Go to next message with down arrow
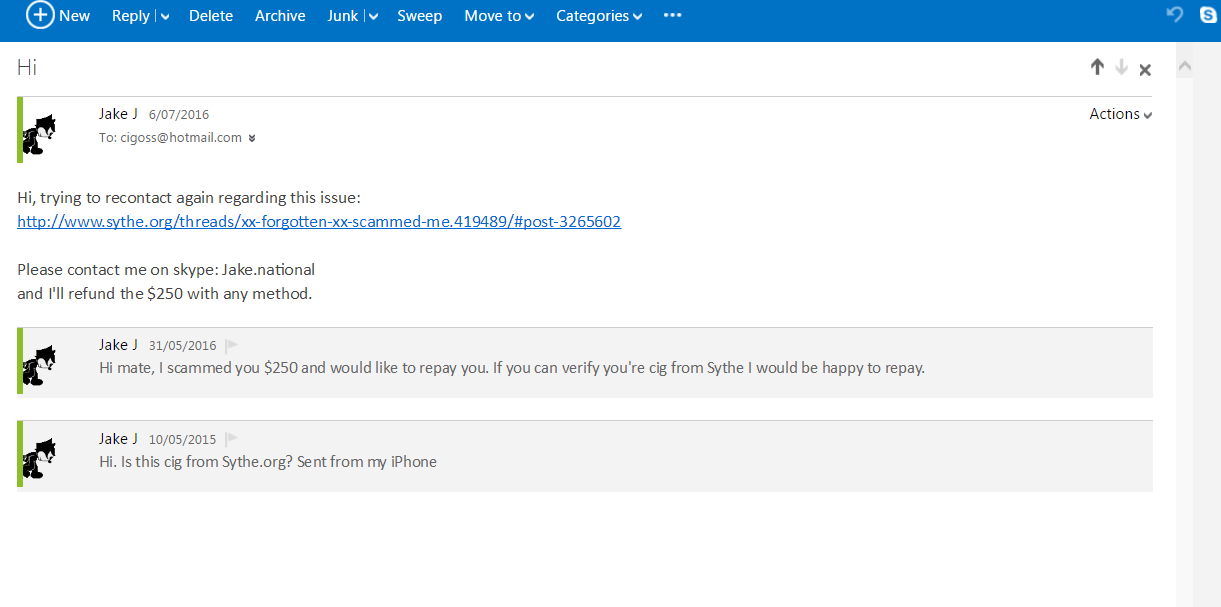The image size is (1221, 607). [x=1121, y=67]
